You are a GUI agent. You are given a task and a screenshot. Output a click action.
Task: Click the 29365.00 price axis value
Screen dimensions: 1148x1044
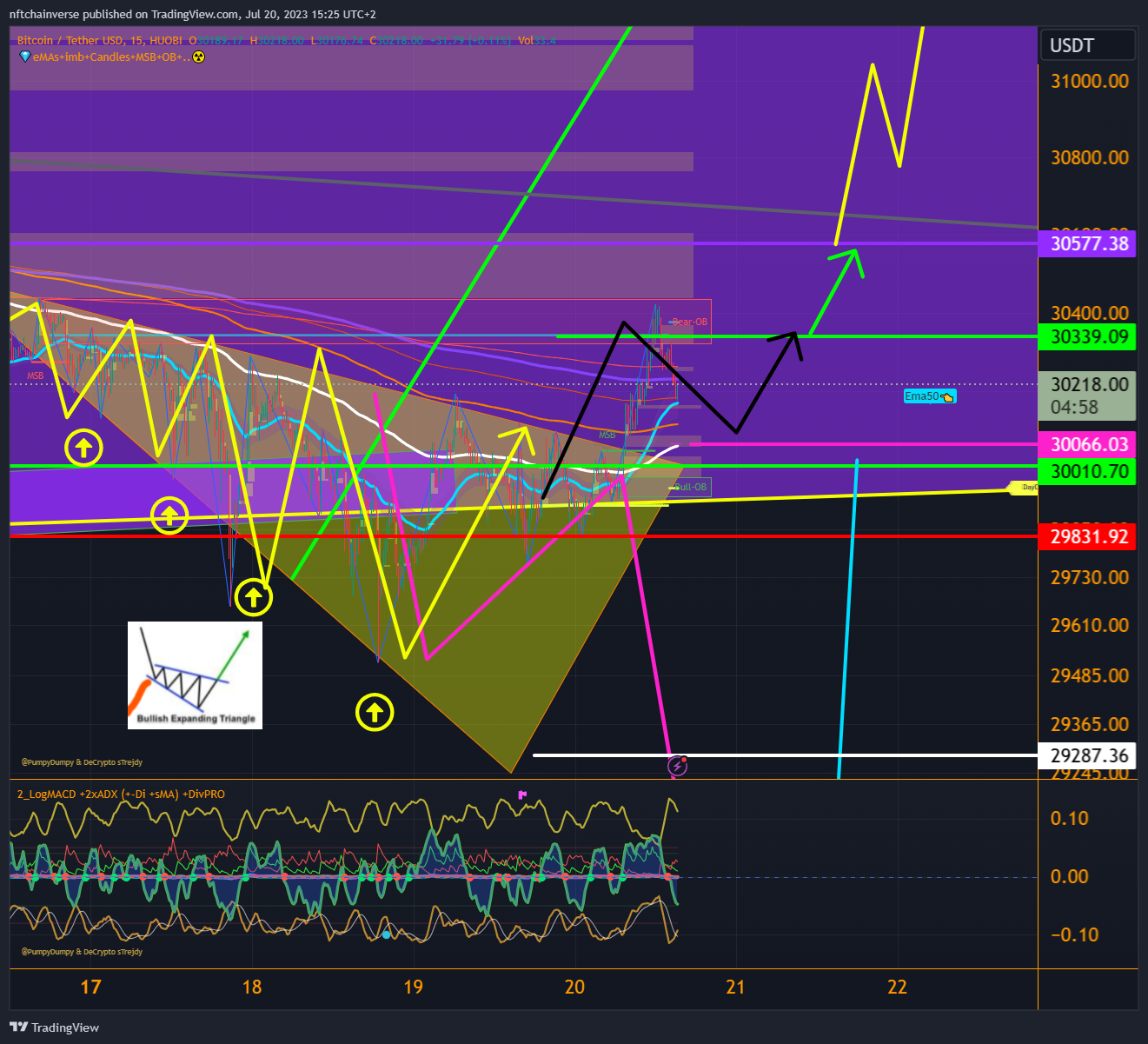point(1090,724)
